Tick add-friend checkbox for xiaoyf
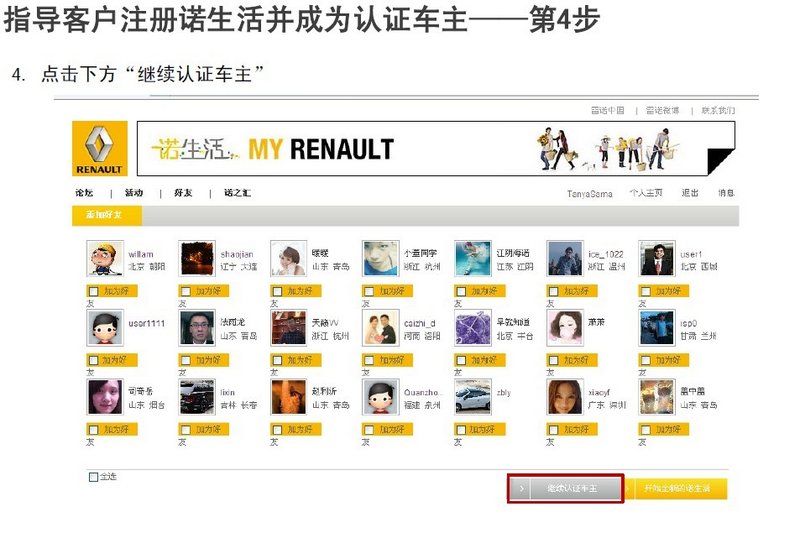800x538 pixels. [554, 430]
